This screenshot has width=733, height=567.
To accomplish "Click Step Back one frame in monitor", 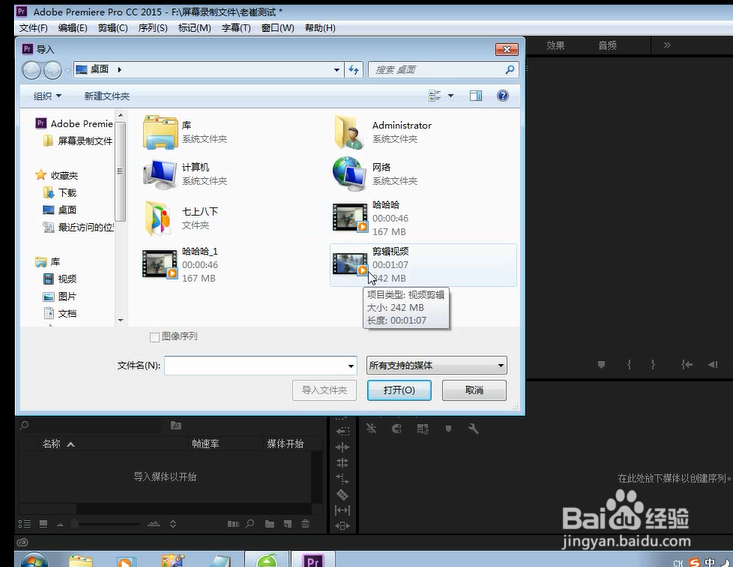I will click(x=712, y=365).
